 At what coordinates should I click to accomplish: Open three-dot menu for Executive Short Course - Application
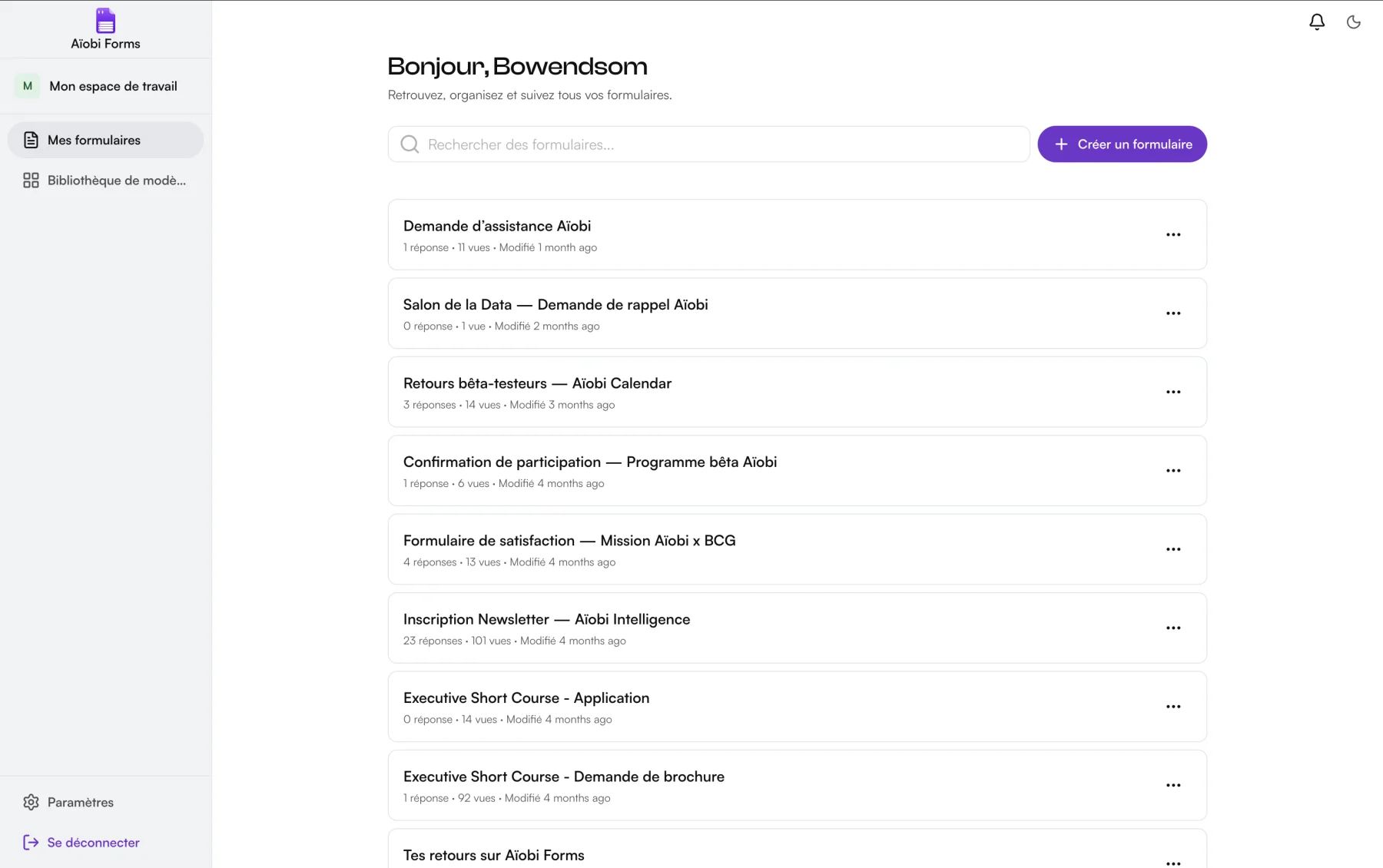(x=1172, y=707)
